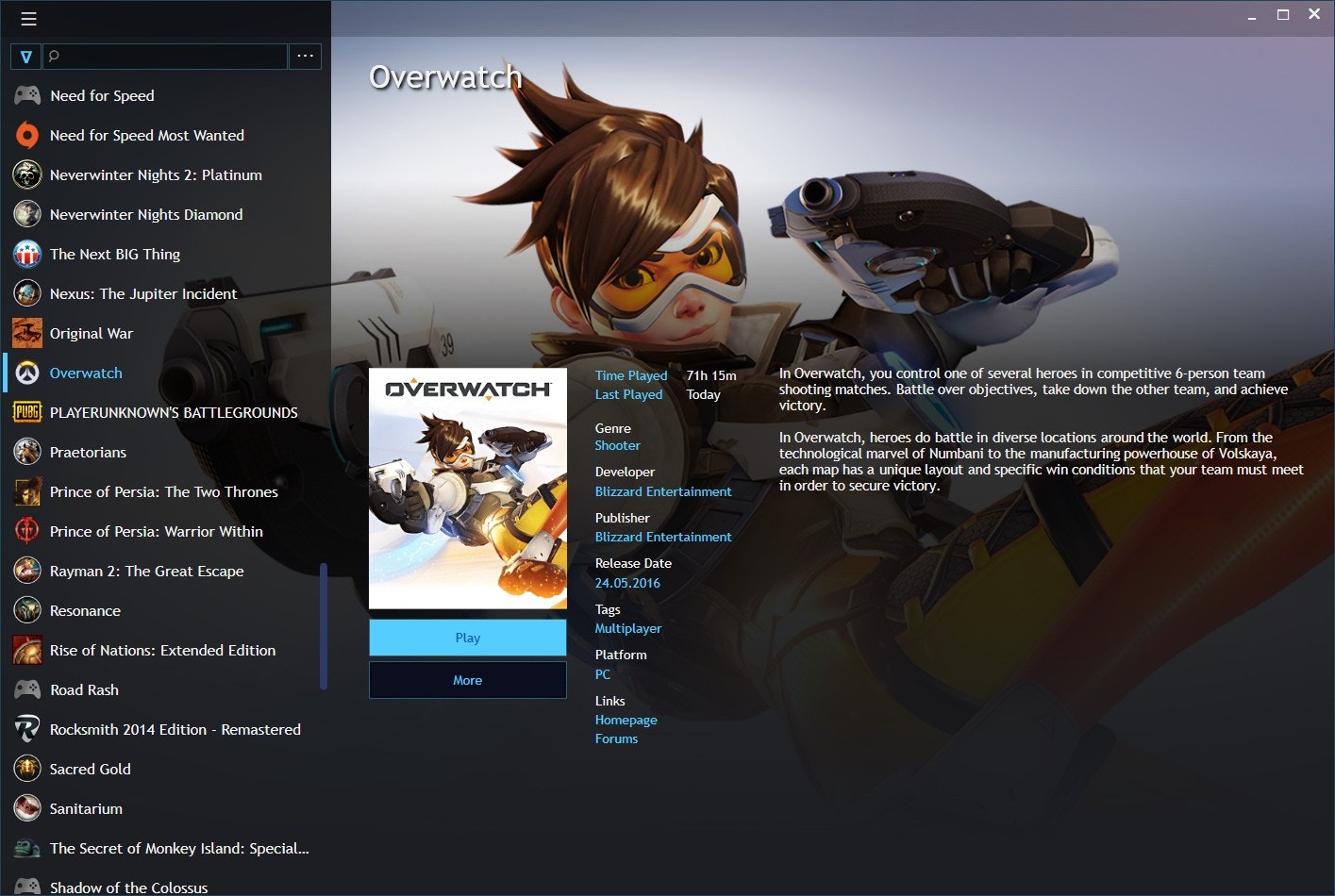Visit the Overwatch Forums link
1335x896 pixels.
tap(616, 738)
